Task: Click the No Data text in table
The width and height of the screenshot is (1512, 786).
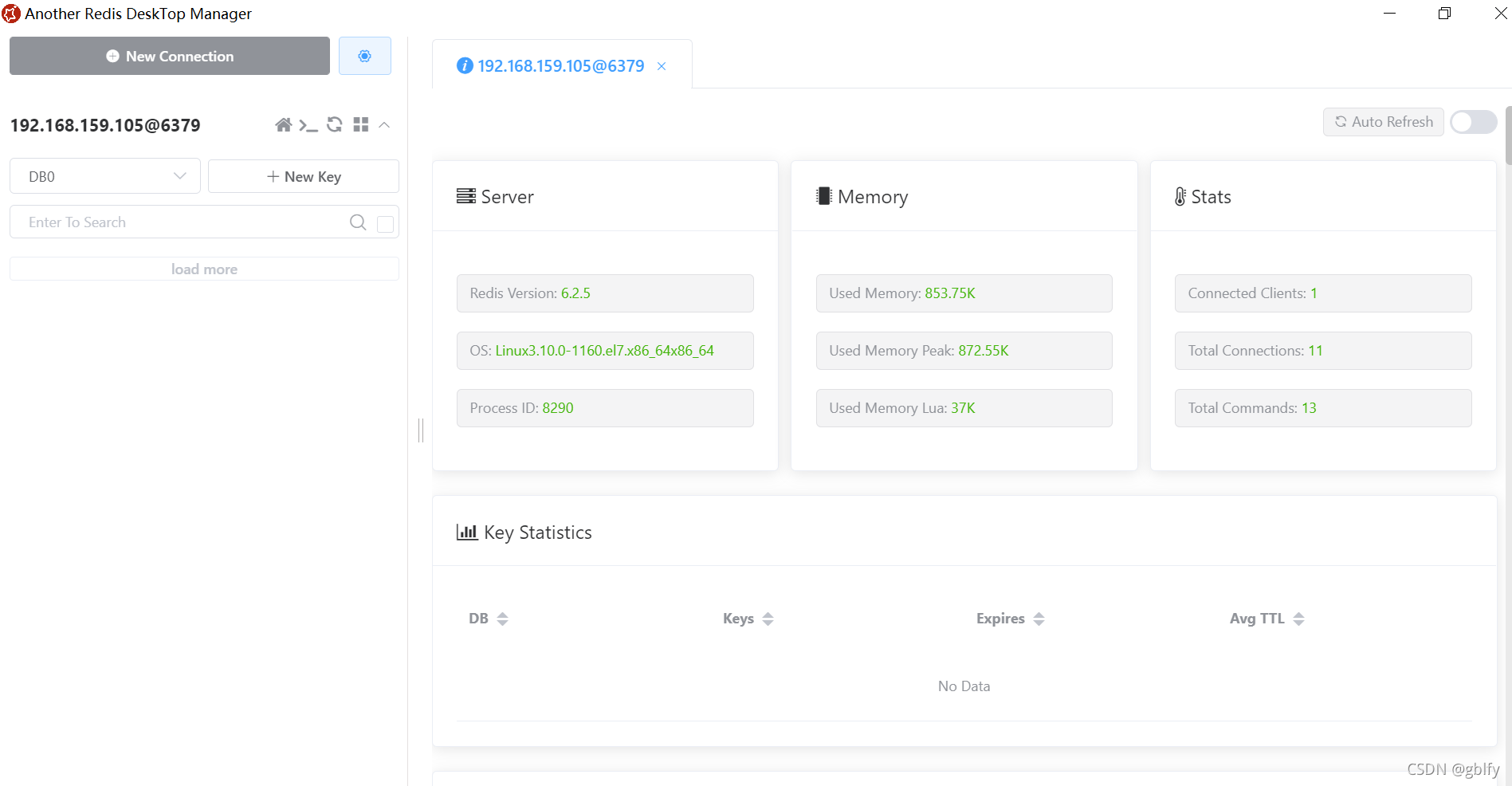Action: pos(964,686)
